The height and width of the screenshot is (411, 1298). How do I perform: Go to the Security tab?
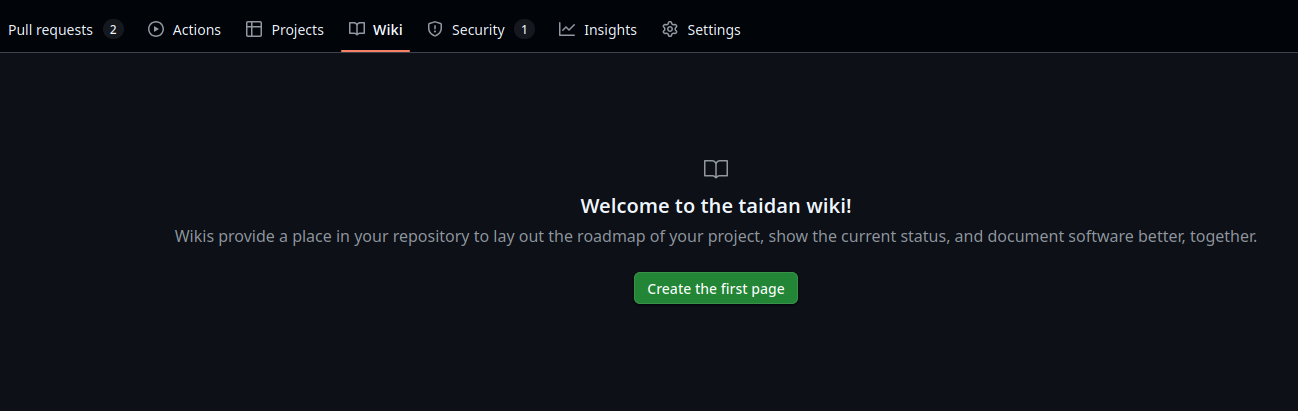tap(478, 30)
